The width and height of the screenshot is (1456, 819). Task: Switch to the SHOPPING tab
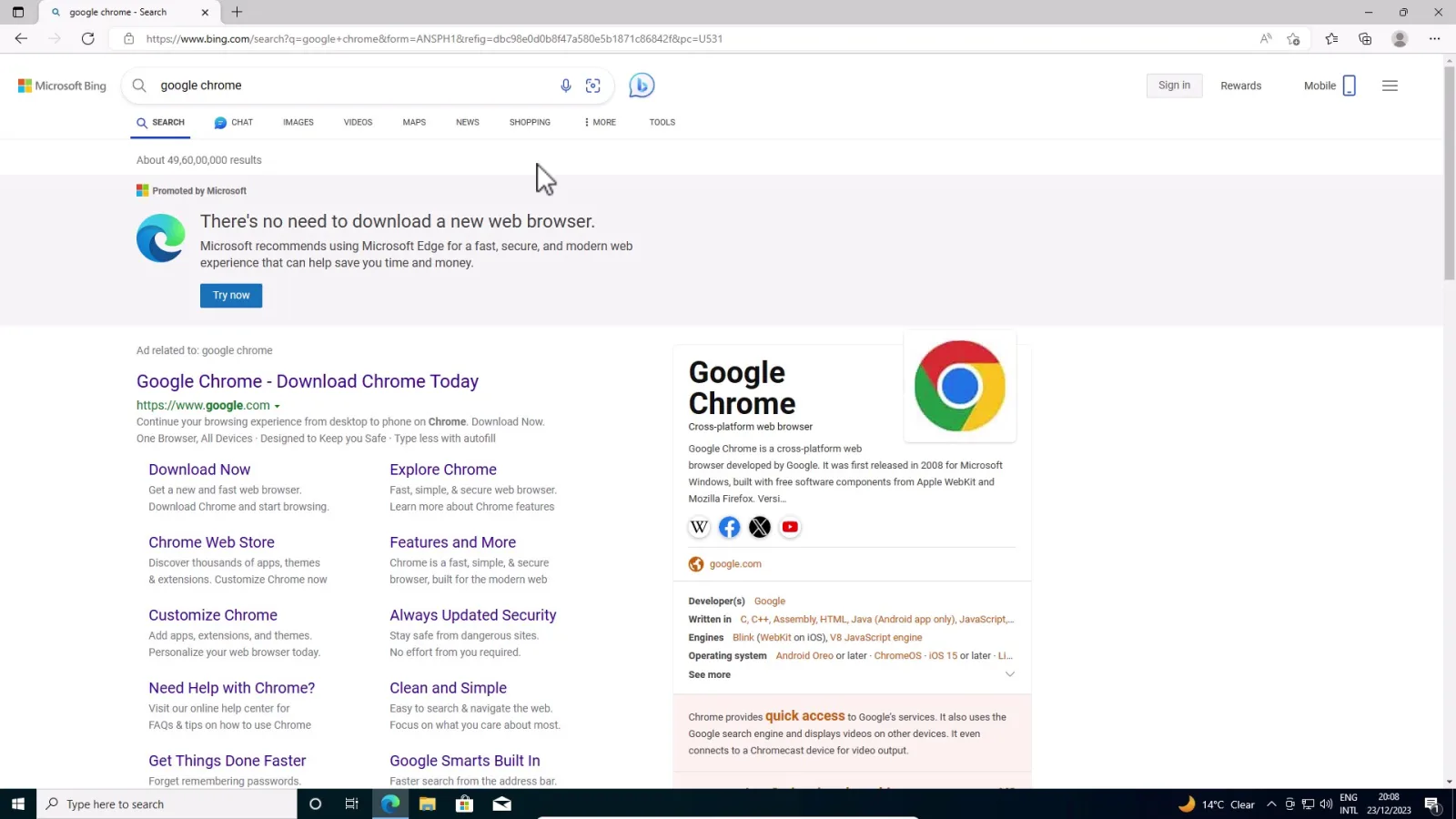[530, 122]
